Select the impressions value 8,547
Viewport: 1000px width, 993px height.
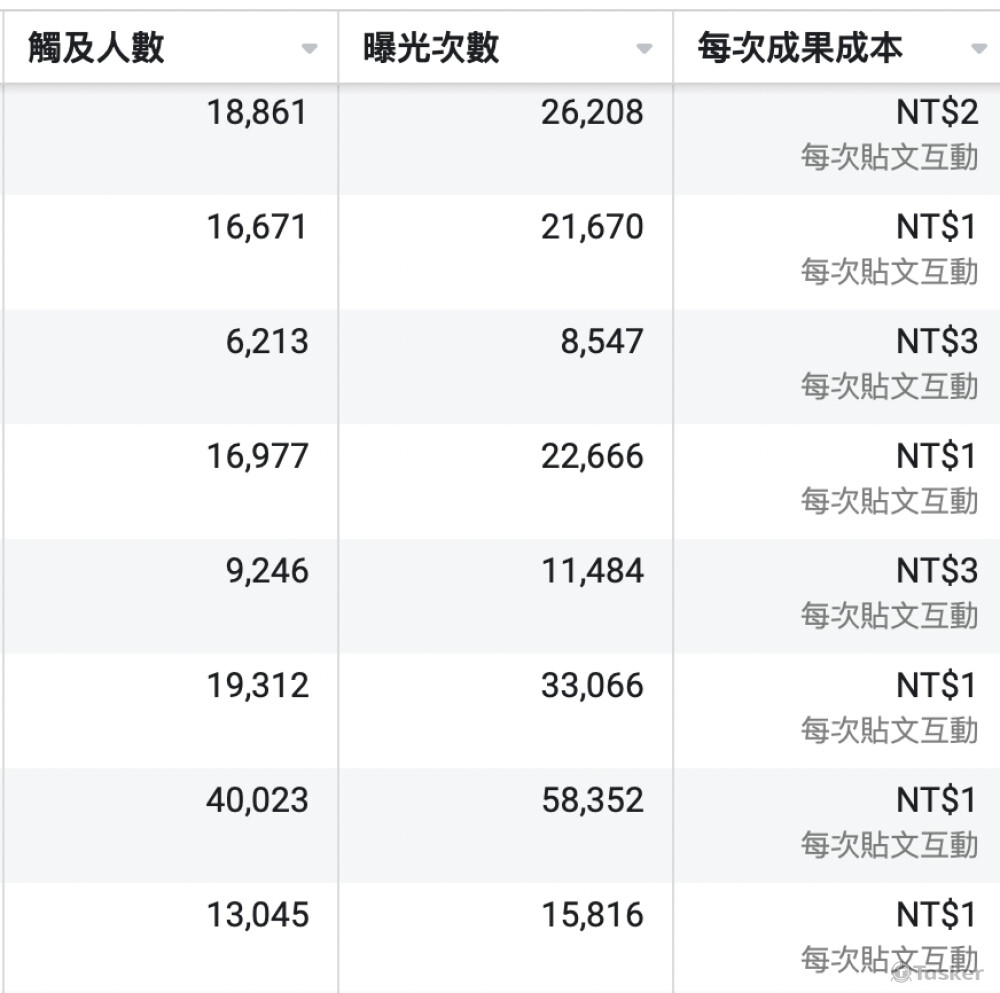(601, 342)
